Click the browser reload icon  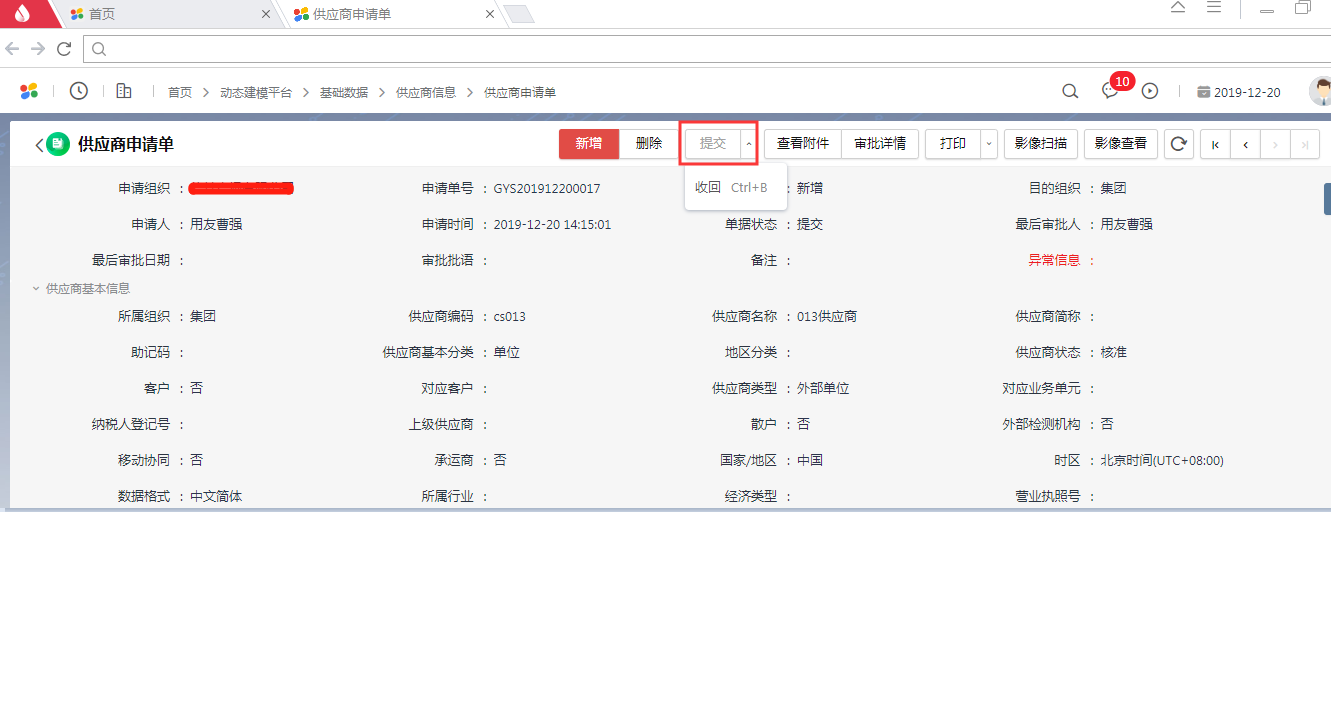click(x=64, y=49)
